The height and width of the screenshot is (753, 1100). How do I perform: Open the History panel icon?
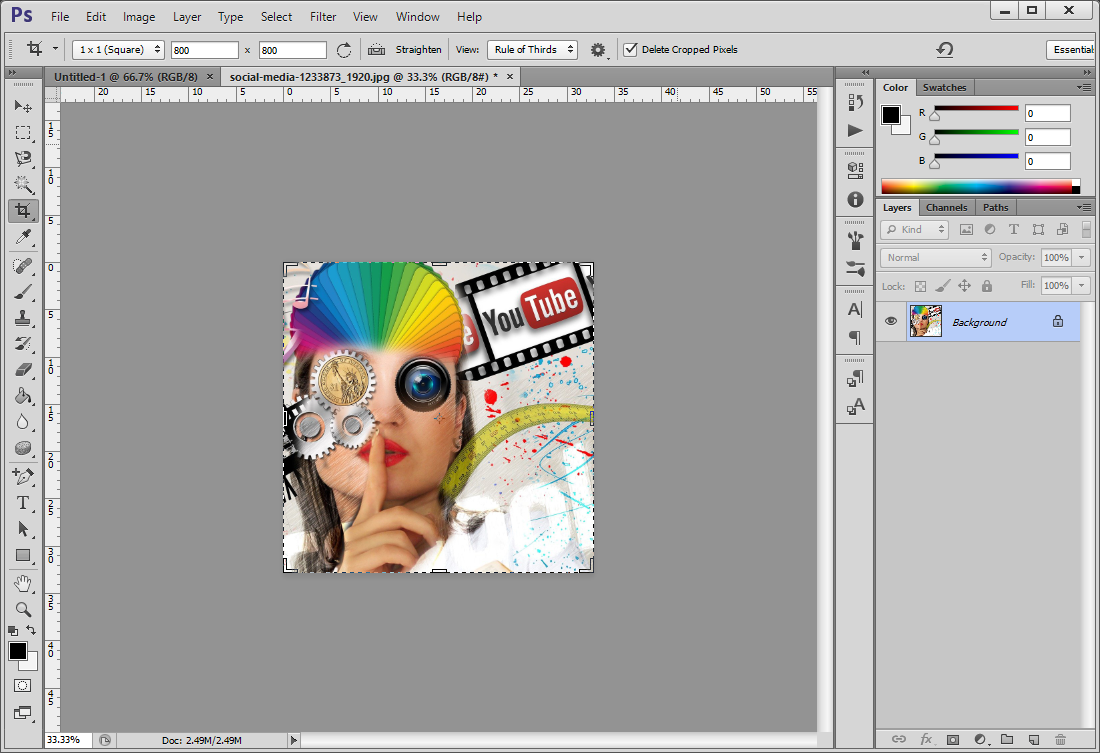click(855, 102)
